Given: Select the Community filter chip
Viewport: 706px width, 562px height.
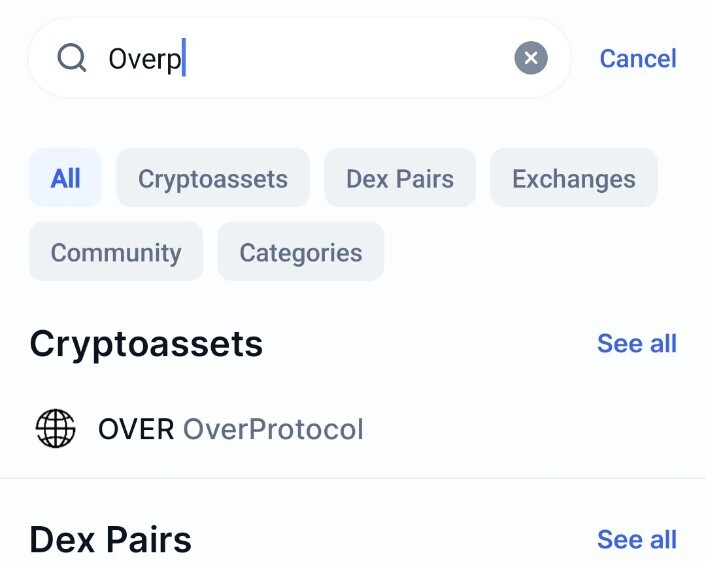Looking at the screenshot, I should click(x=116, y=252).
